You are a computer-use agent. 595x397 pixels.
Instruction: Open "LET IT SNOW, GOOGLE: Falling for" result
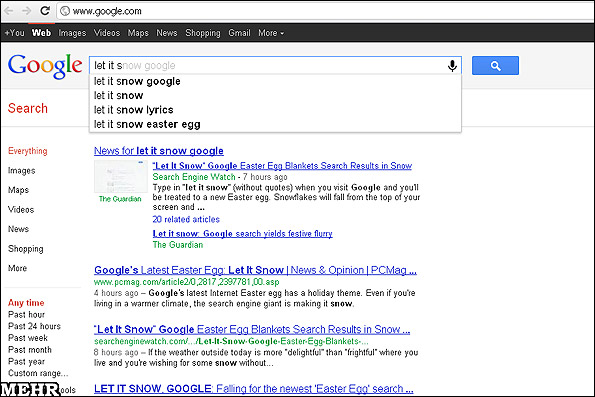pos(253,389)
